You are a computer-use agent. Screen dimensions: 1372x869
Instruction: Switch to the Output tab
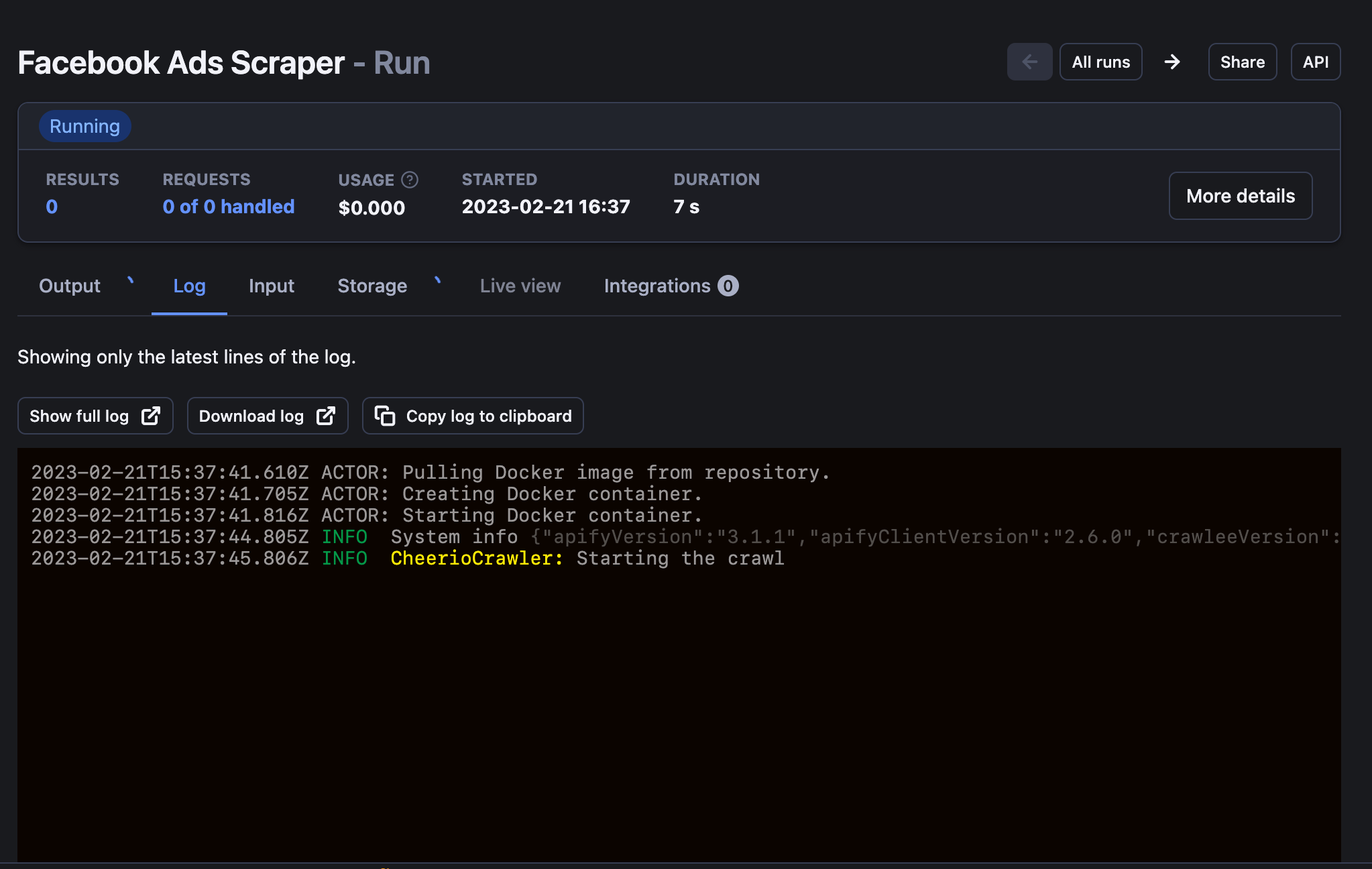[x=70, y=286]
